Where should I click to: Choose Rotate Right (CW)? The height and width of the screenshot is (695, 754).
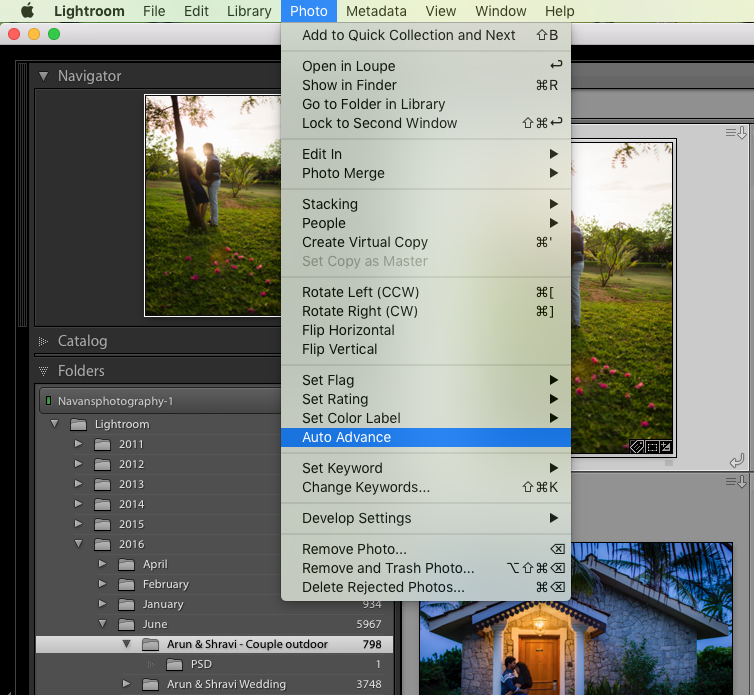pos(426,311)
